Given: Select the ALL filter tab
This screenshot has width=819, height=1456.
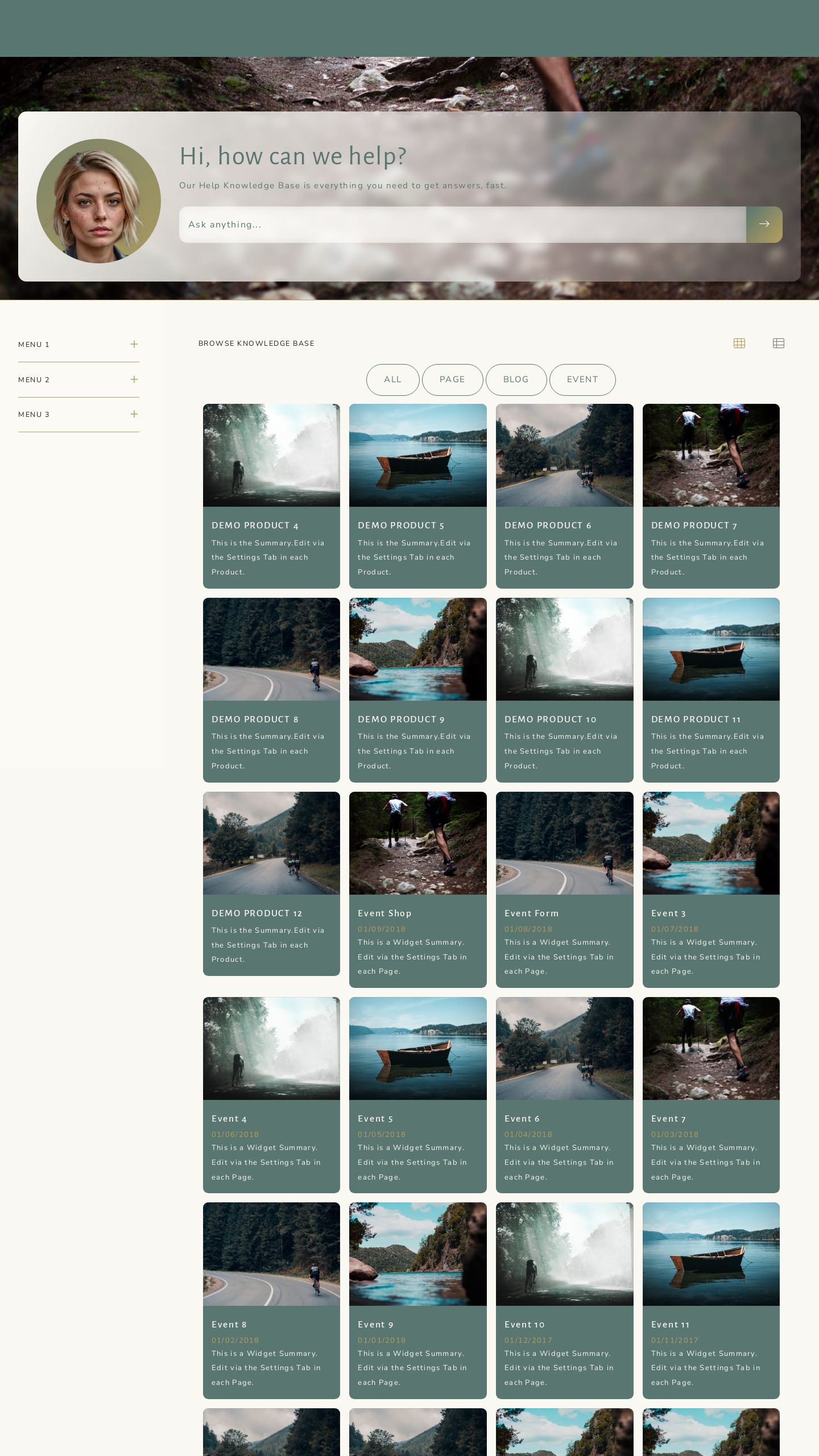Looking at the screenshot, I should coord(392,379).
